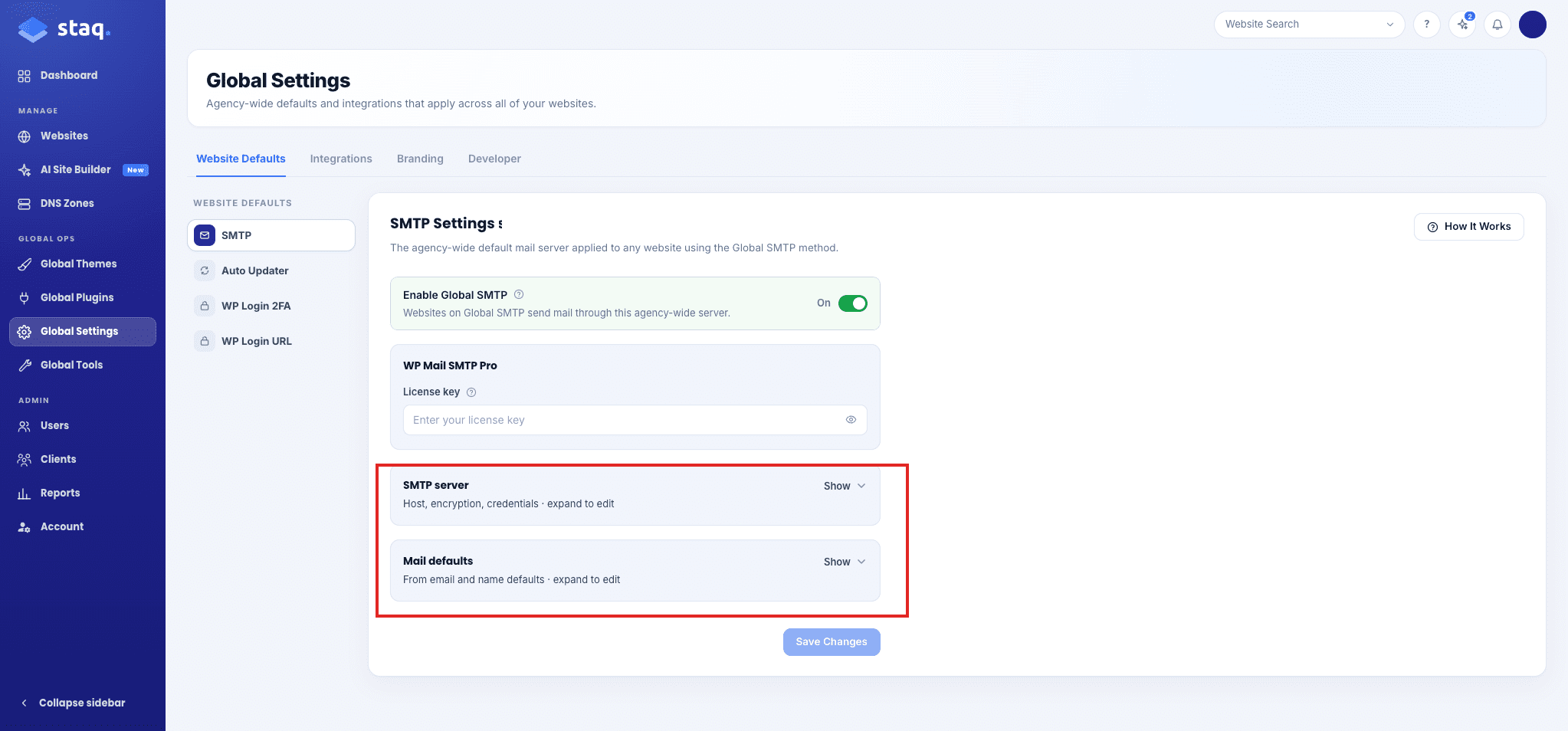
Task: Click the license key input field
Action: pyautogui.click(x=635, y=420)
